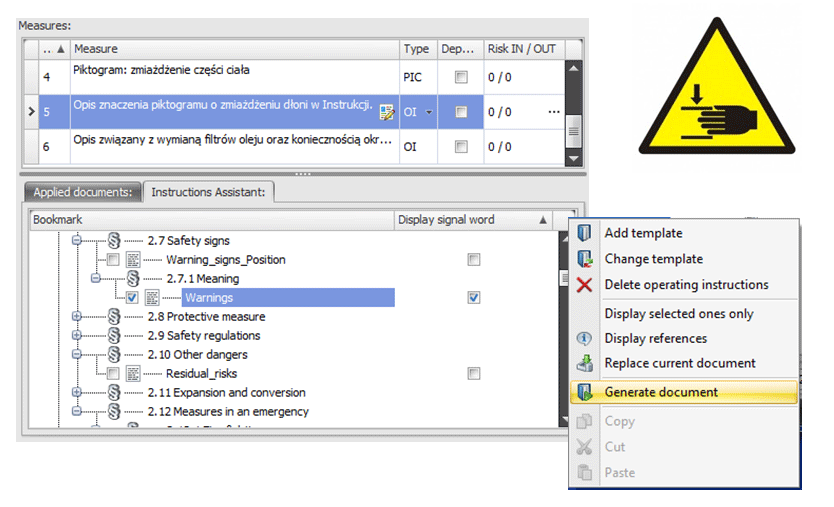Click the edit note icon in row 5
The width and height of the screenshot is (834, 507).
click(385, 112)
